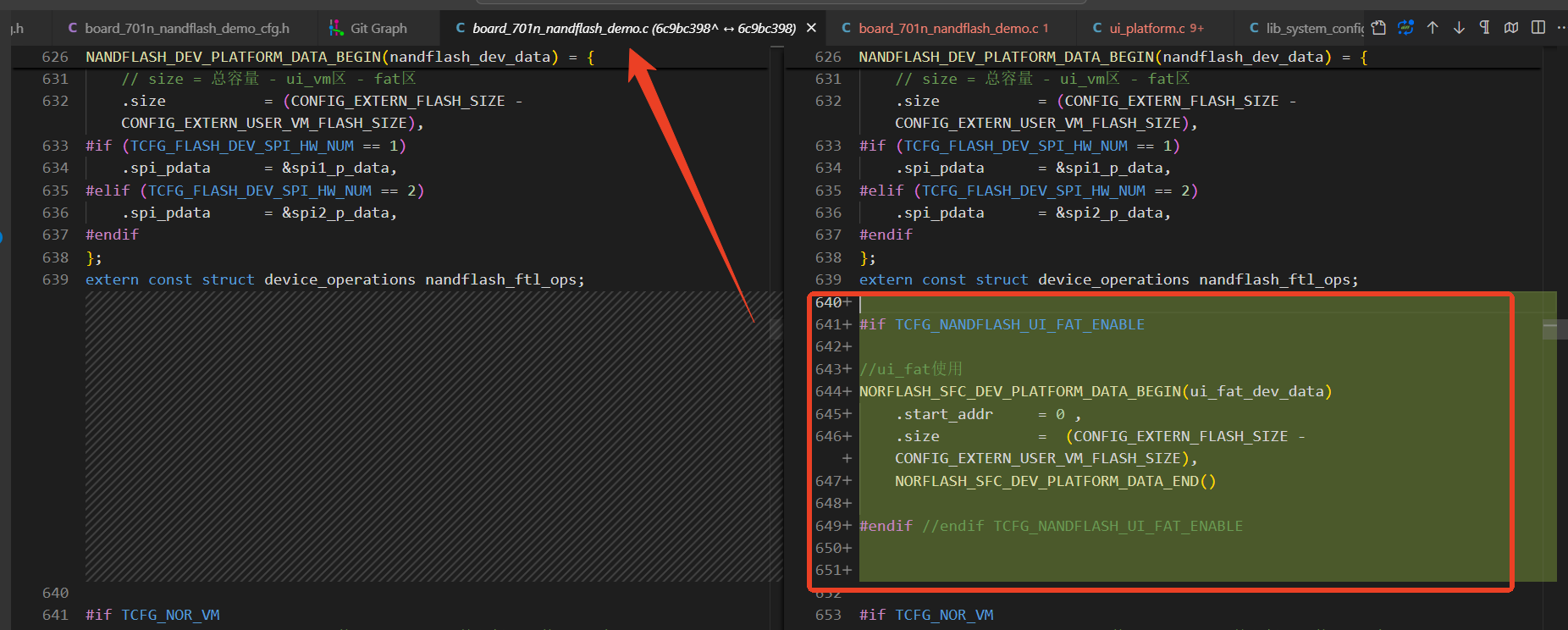Click the //ui_fat使用 comment line
Image resolution: width=1568 pixels, height=630 pixels.
[911, 369]
